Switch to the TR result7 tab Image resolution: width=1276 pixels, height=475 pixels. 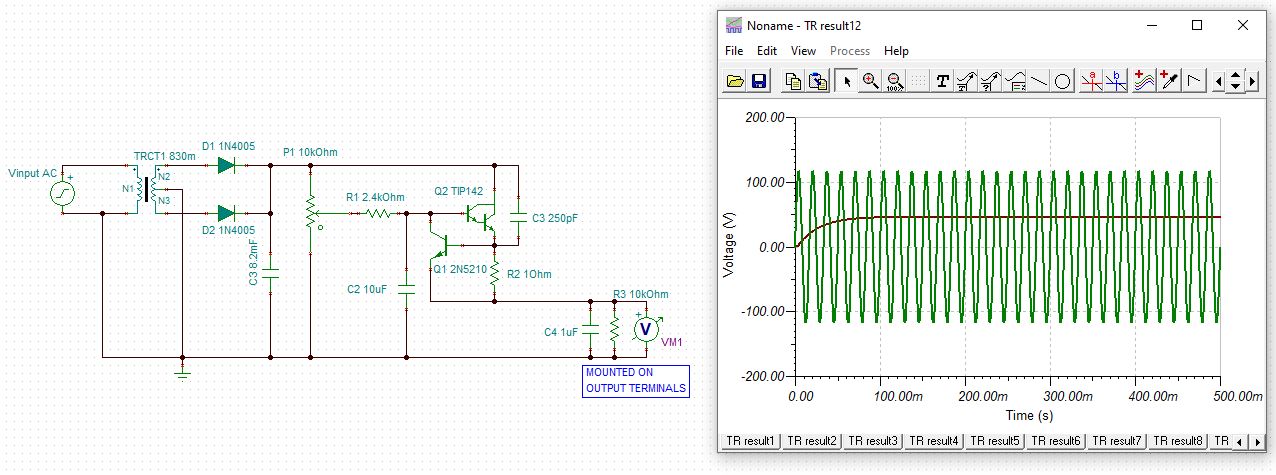(x=1116, y=441)
